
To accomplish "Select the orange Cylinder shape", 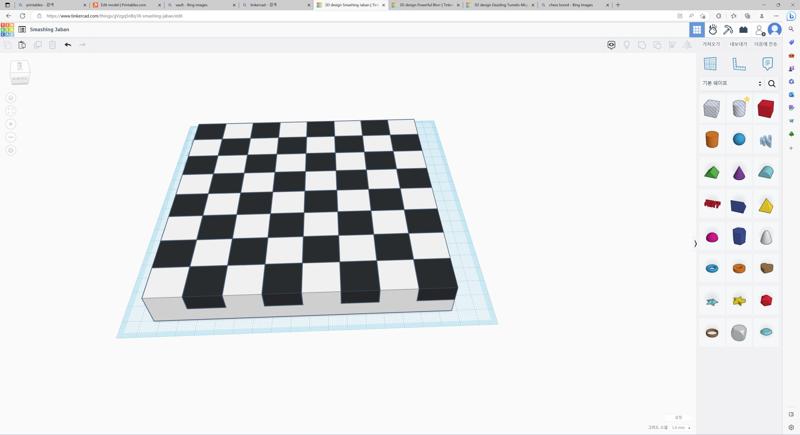I will pos(712,139).
